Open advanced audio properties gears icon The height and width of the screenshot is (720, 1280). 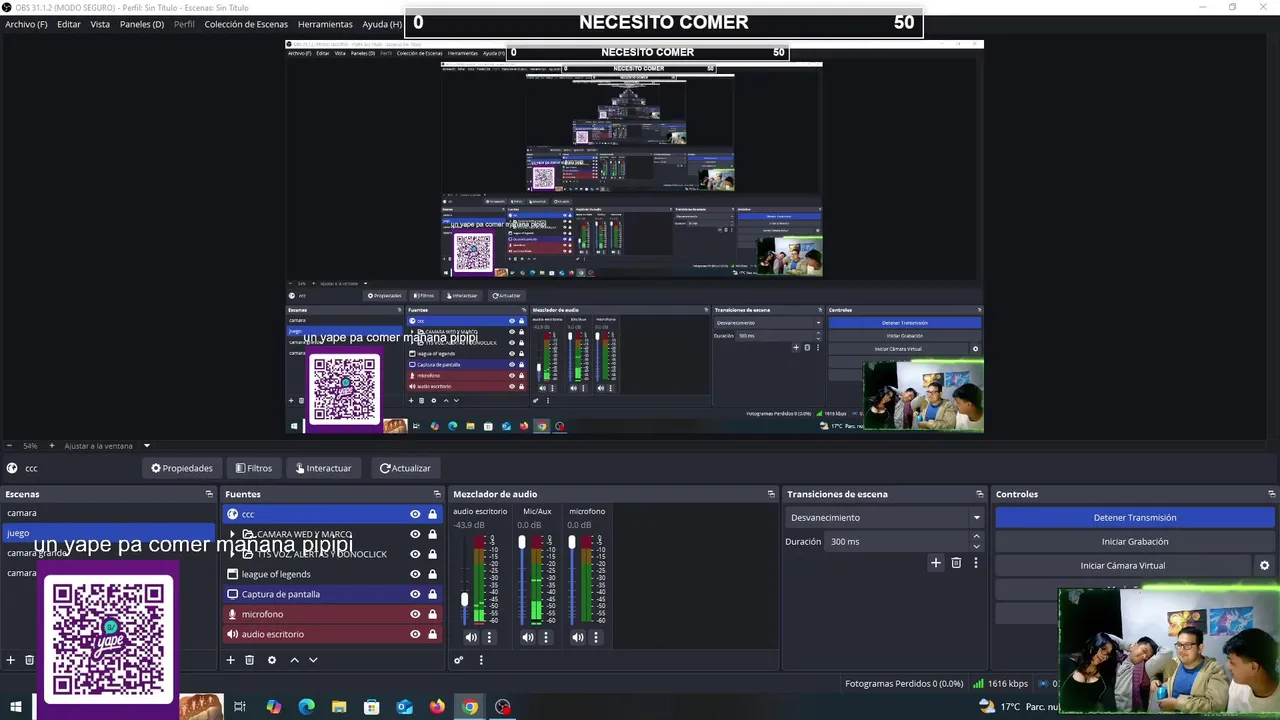459,660
